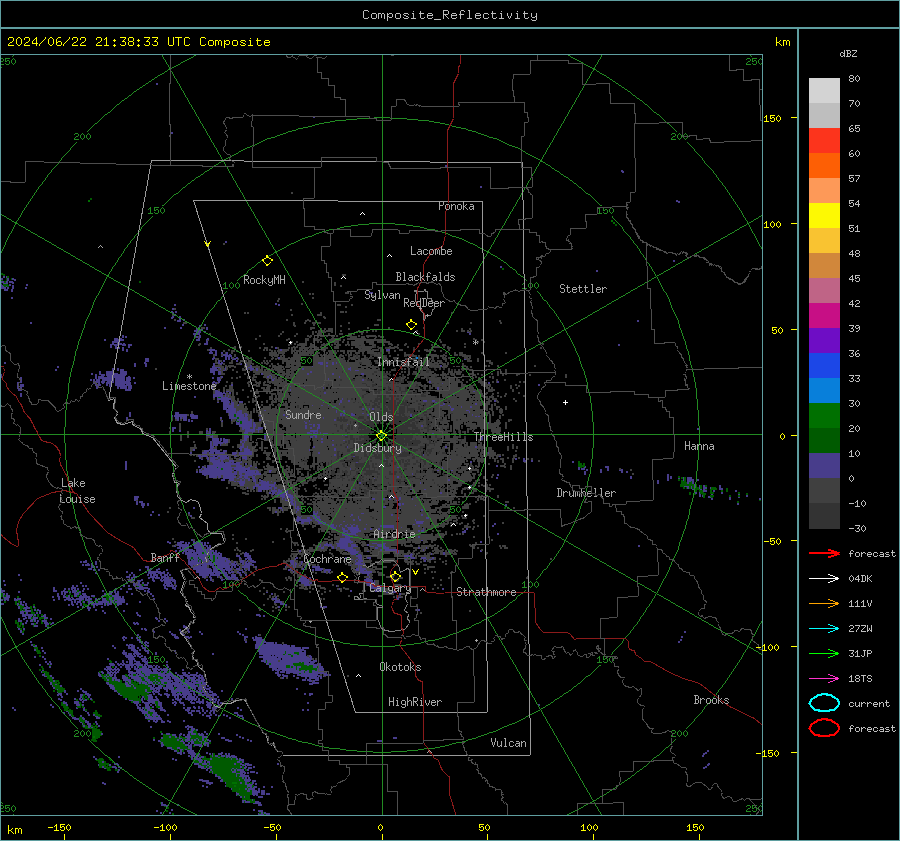Click the Limestone label
This screenshot has height=841, width=900.
pyautogui.click(x=189, y=386)
